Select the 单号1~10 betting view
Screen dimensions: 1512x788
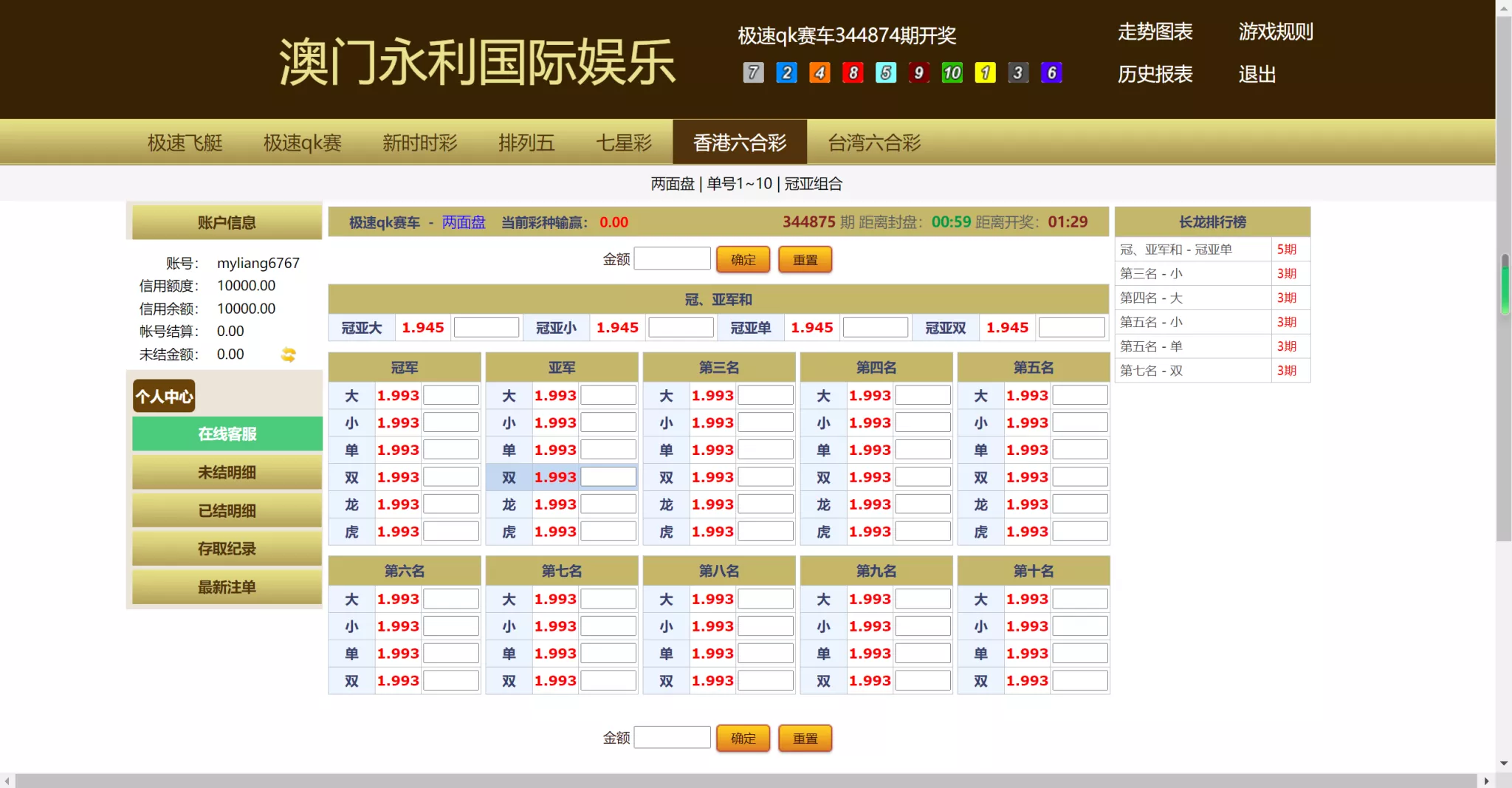point(739,183)
